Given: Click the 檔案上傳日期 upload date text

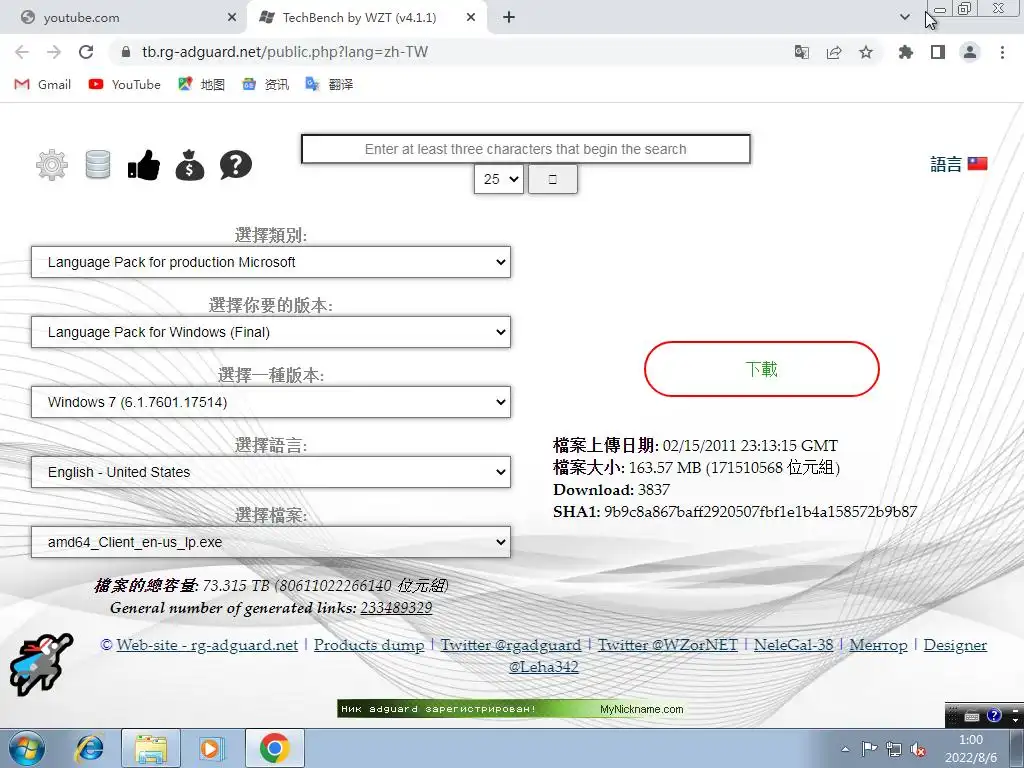Looking at the screenshot, I should [696, 446].
